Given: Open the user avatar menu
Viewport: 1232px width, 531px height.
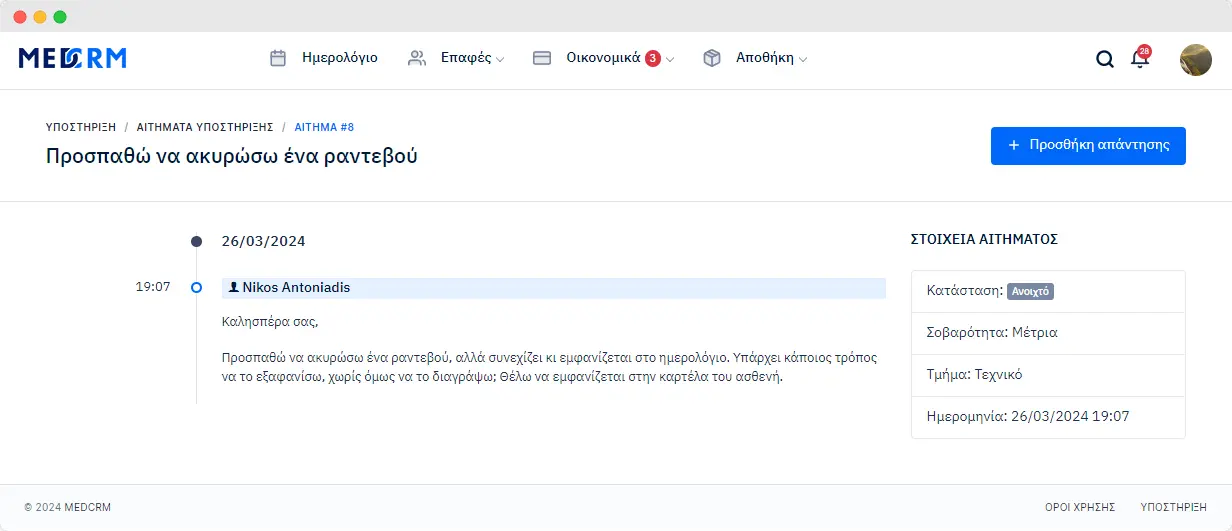Looking at the screenshot, I should click(x=1195, y=59).
